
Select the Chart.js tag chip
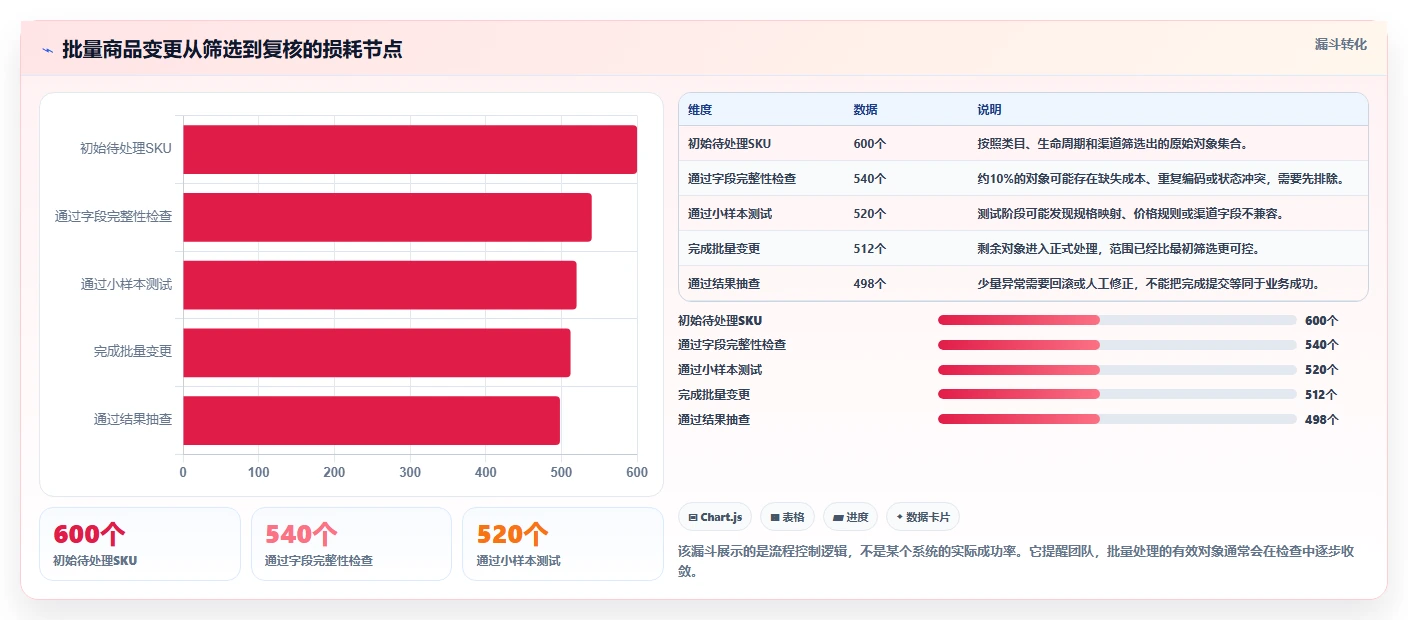tap(715, 517)
